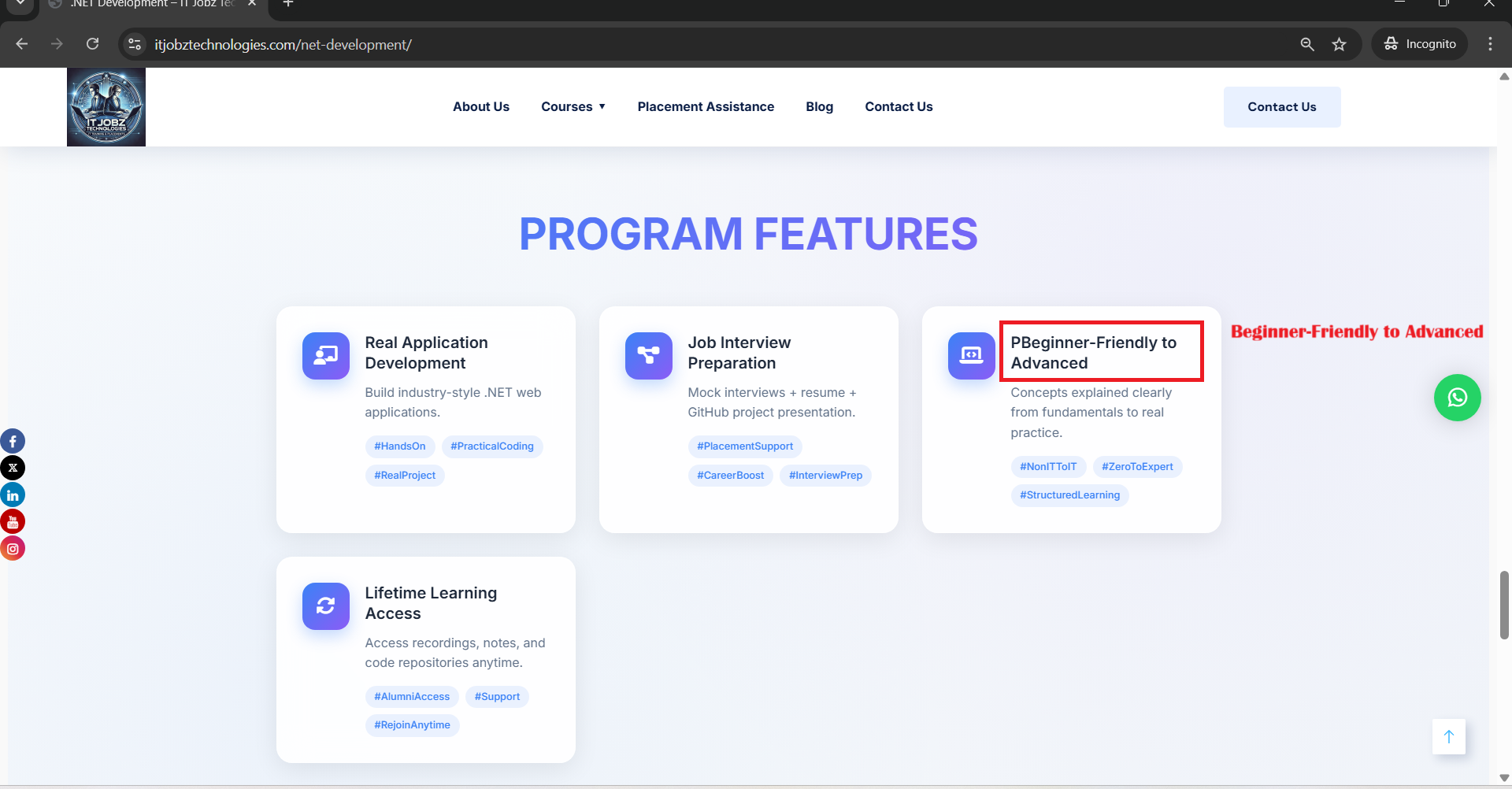Viewport: 1512px width, 789px height.
Task: Open the Chrome three-dot menu
Action: click(1490, 44)
